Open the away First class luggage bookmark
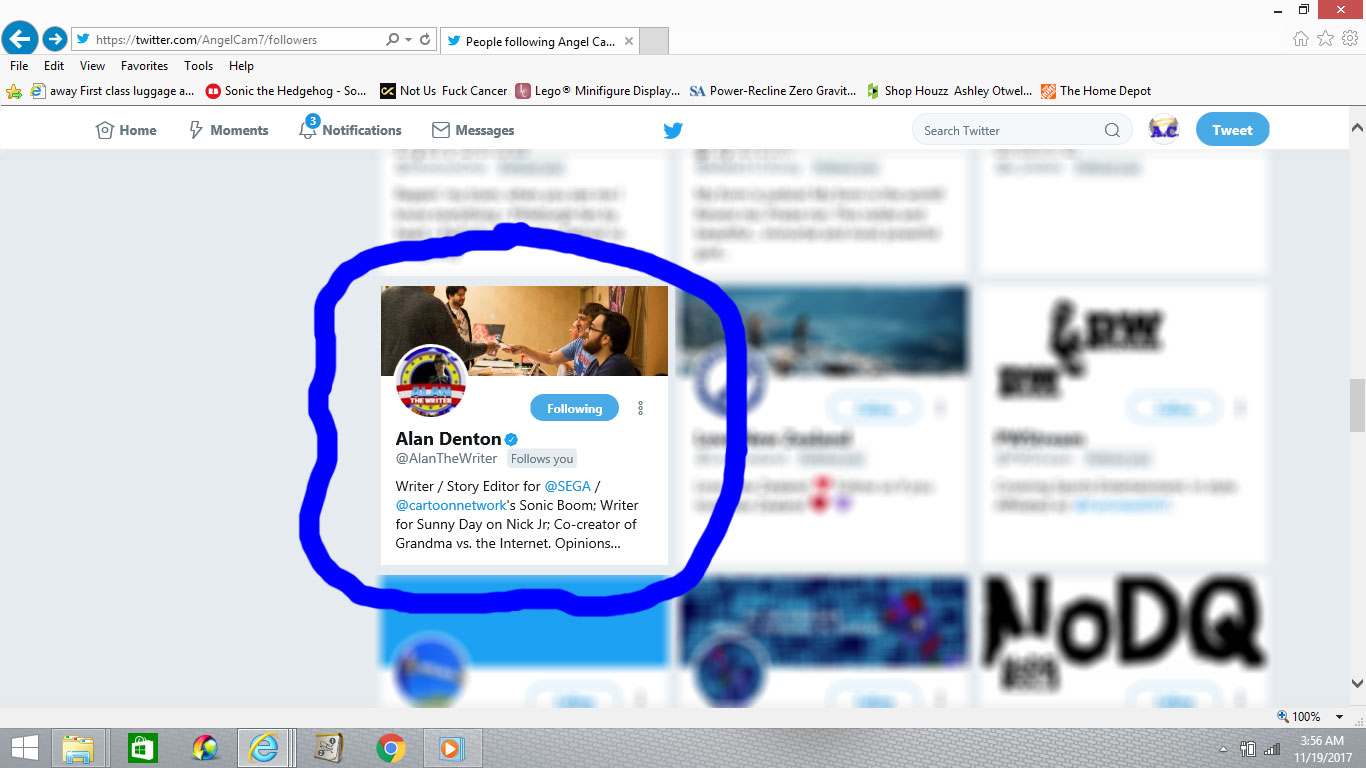The height and width of the screenshot is (768, 1366). click(x=112, y=91)
